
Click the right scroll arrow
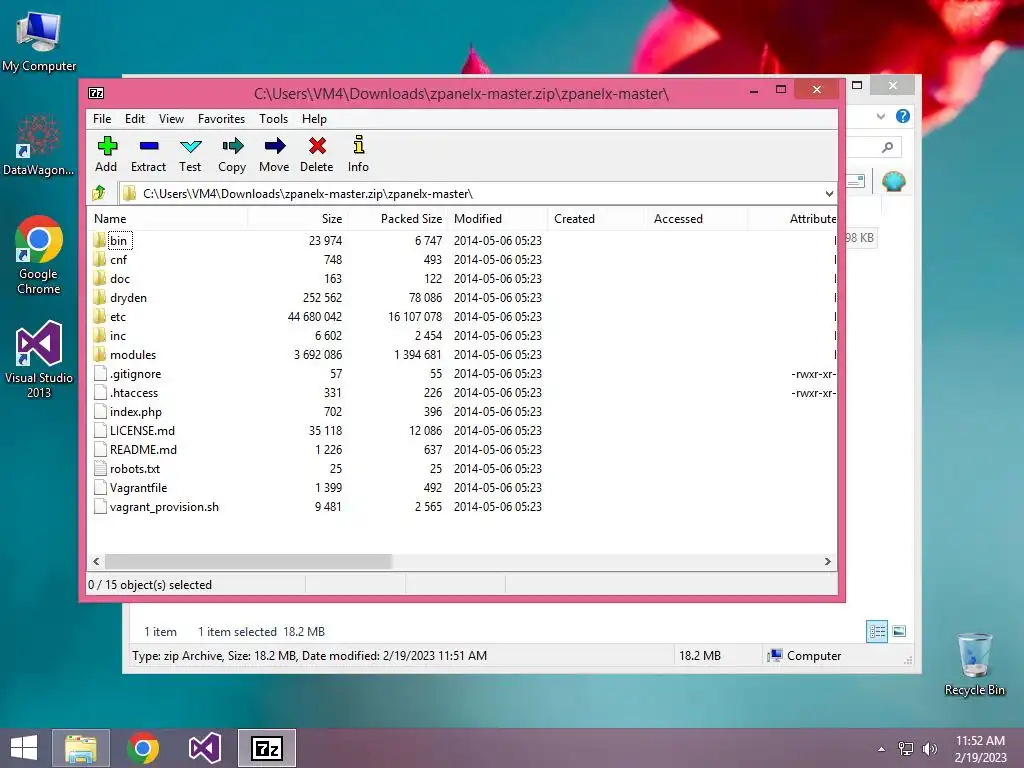tap(827, 562)
